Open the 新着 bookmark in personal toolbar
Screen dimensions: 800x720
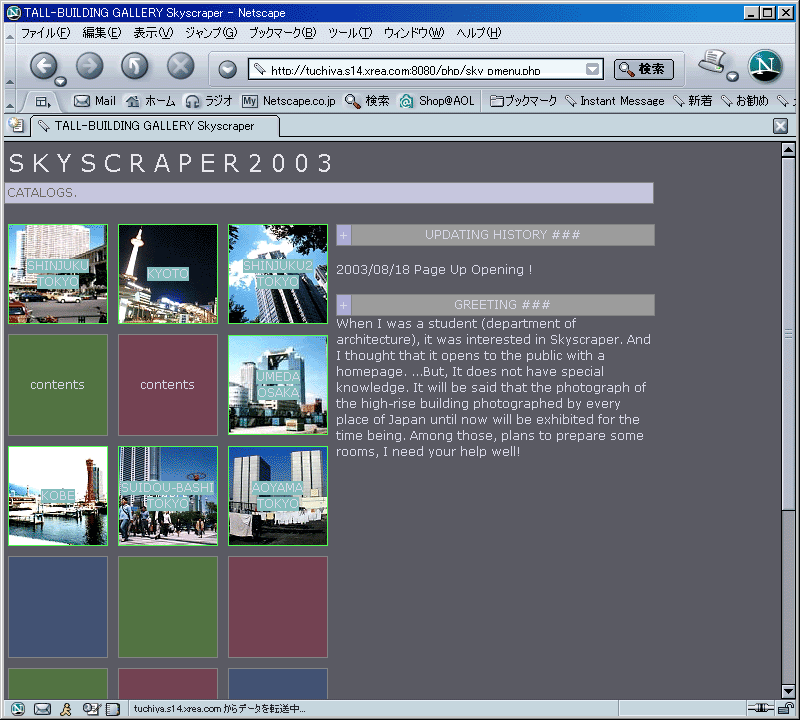(693, 101)
